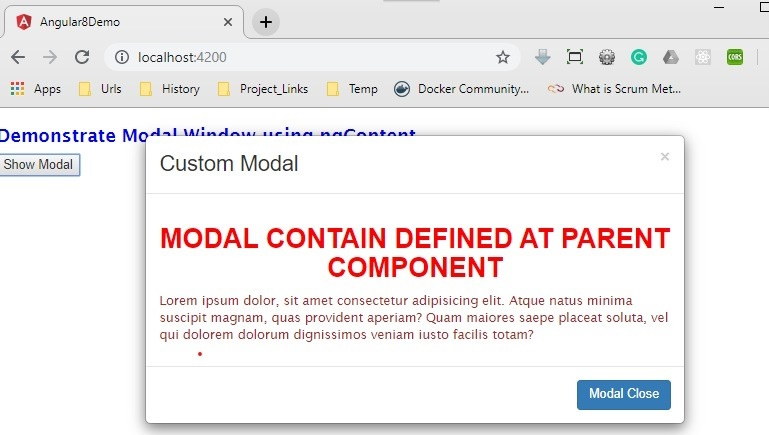769x435 pixels.
Task: Click the forward navigation arrow
Action: [x=50, y=57]
